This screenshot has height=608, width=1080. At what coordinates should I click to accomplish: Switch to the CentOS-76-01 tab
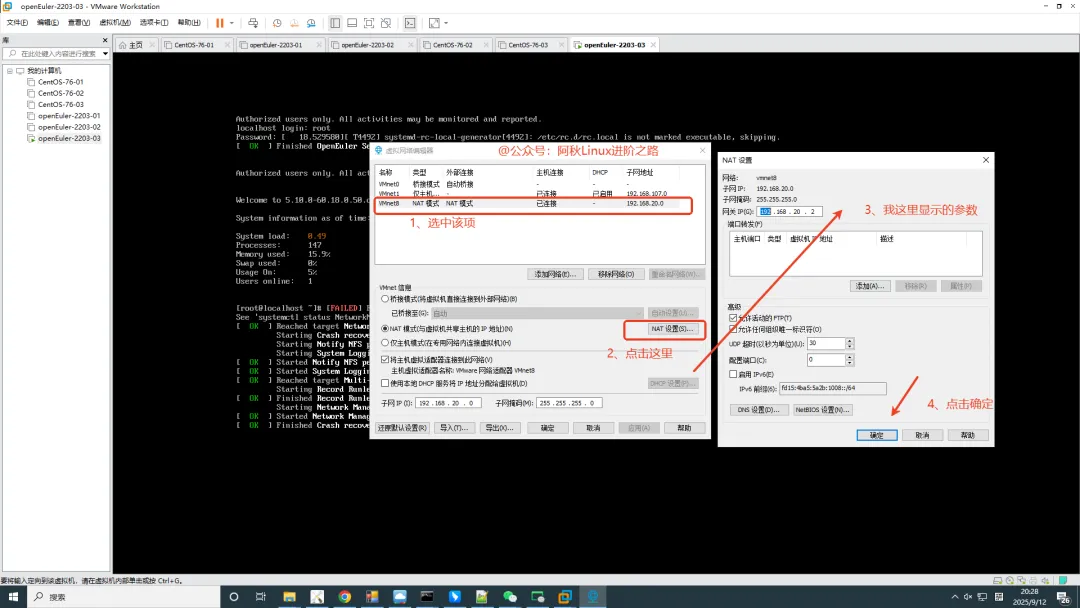[x=194, y=45]
